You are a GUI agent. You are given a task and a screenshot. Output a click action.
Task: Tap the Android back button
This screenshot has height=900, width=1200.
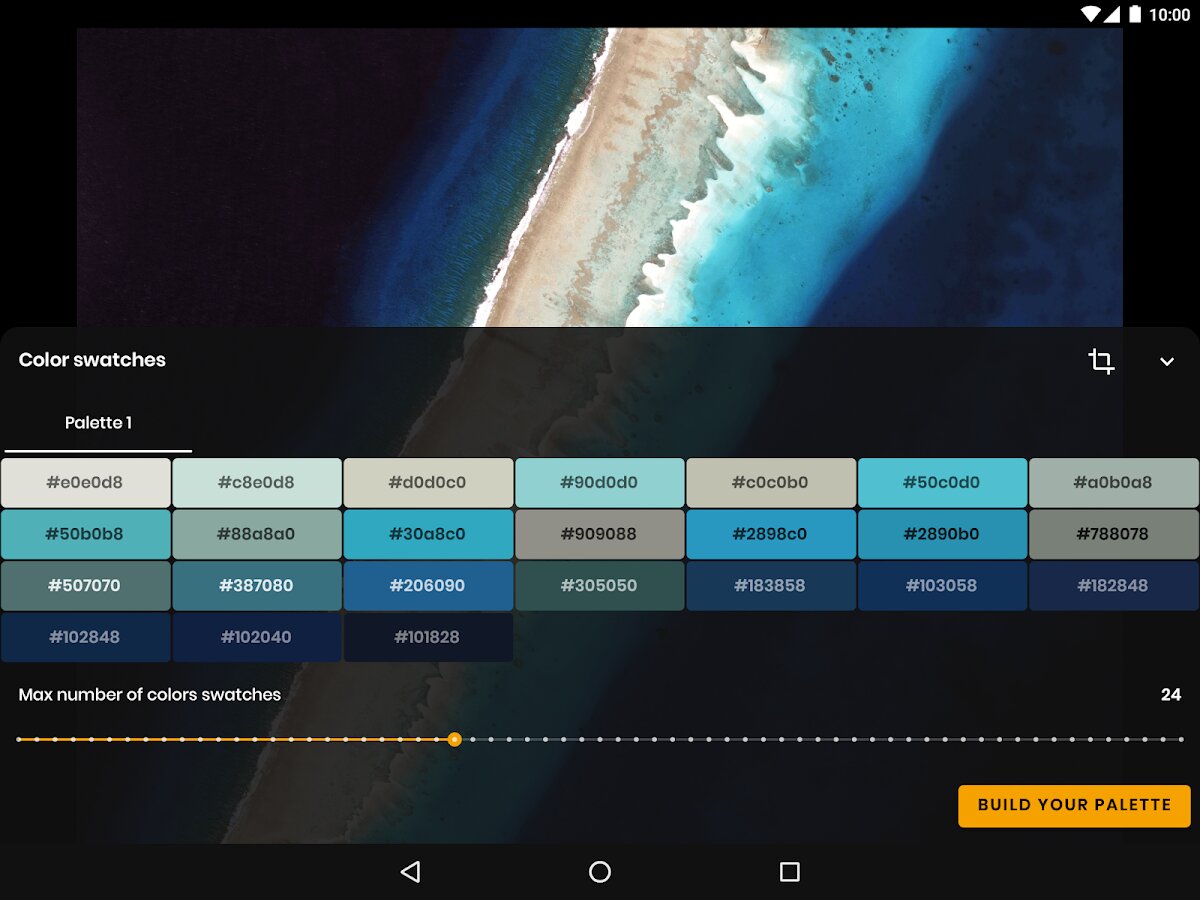click(x=410, y=872)
